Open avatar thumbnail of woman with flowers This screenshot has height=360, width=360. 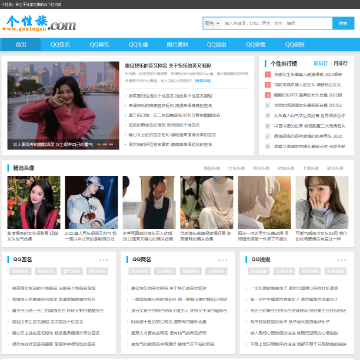34,202
